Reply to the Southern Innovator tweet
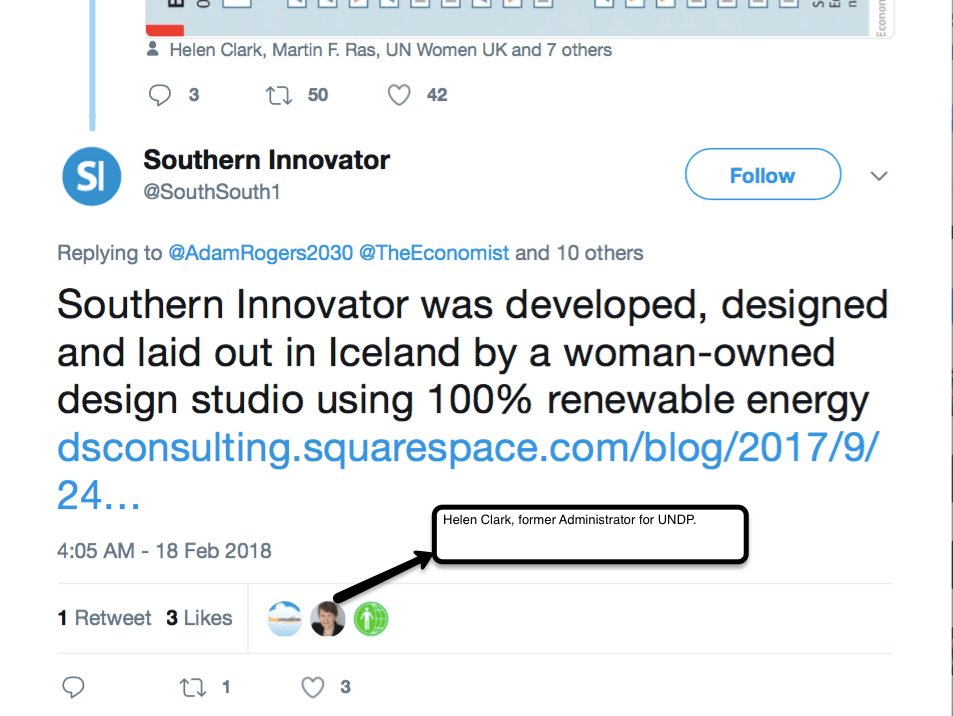The image size is (953, 716). (x=73, y=687)
